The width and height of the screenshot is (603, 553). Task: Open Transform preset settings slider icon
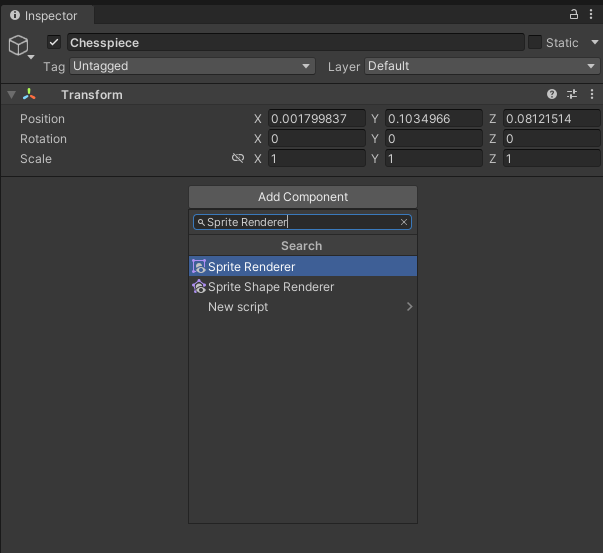click(572, 94)
